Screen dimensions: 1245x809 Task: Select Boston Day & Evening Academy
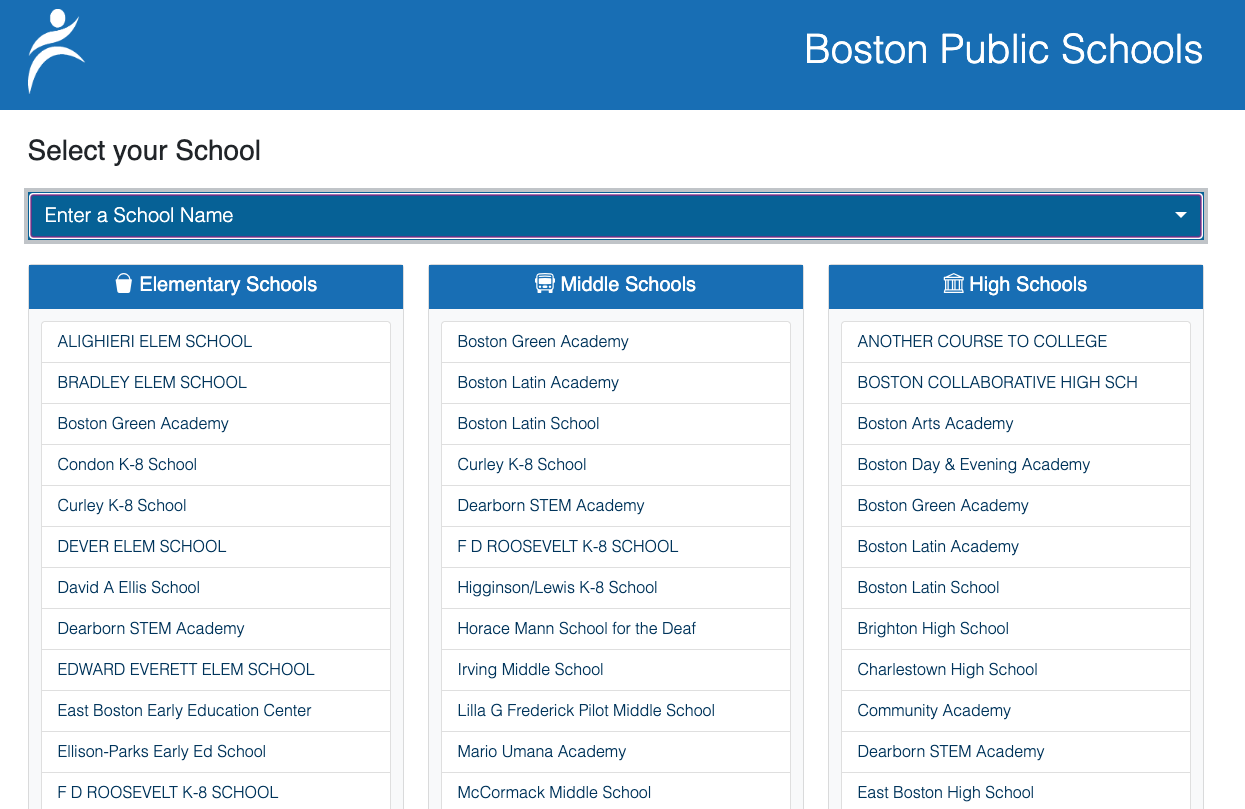tap(1016, 465)
